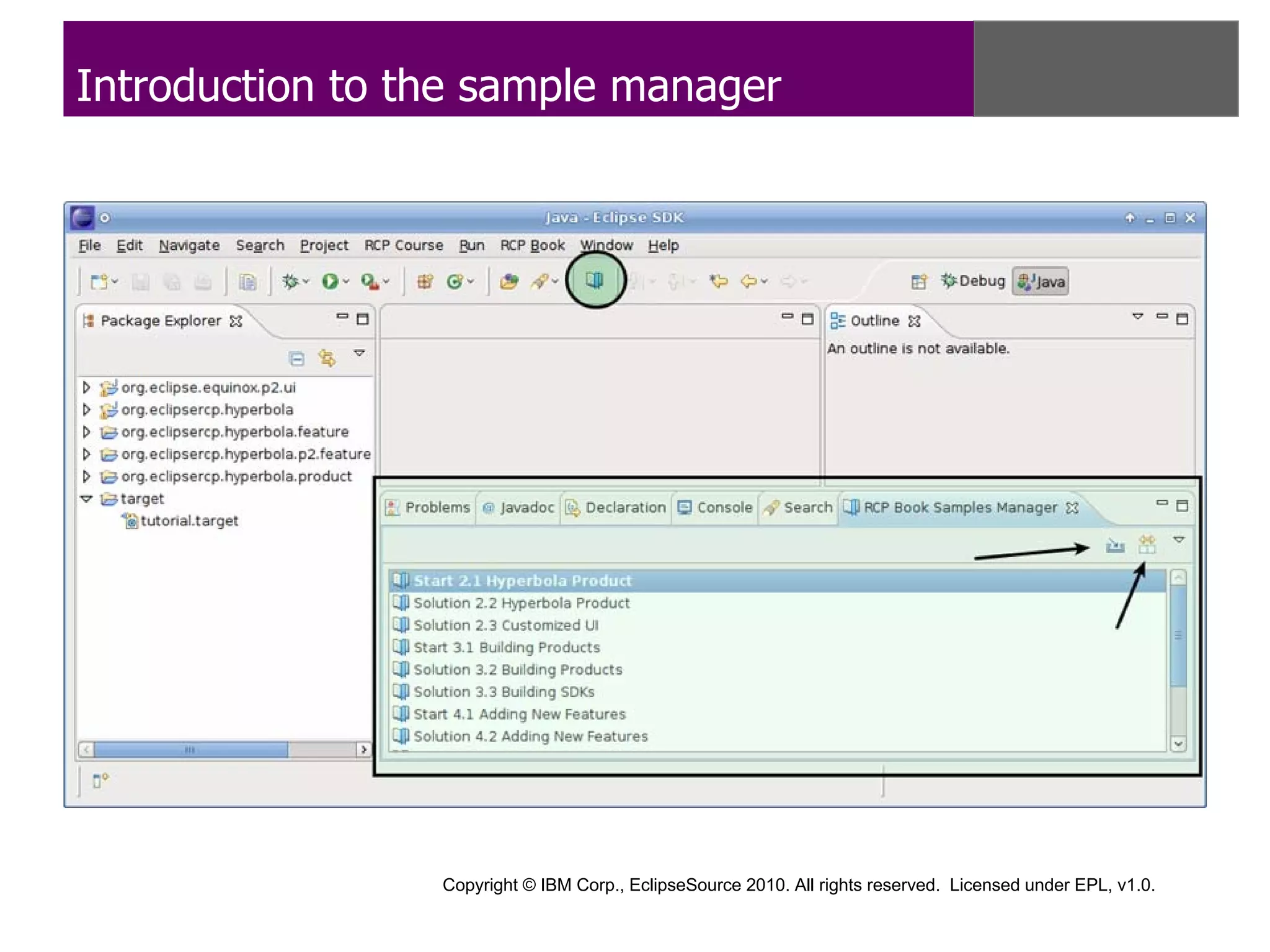The height and width of the screenshot is (952, 1270).
Task: Click the print toolbar icon
Action: [x=203, y=283]
